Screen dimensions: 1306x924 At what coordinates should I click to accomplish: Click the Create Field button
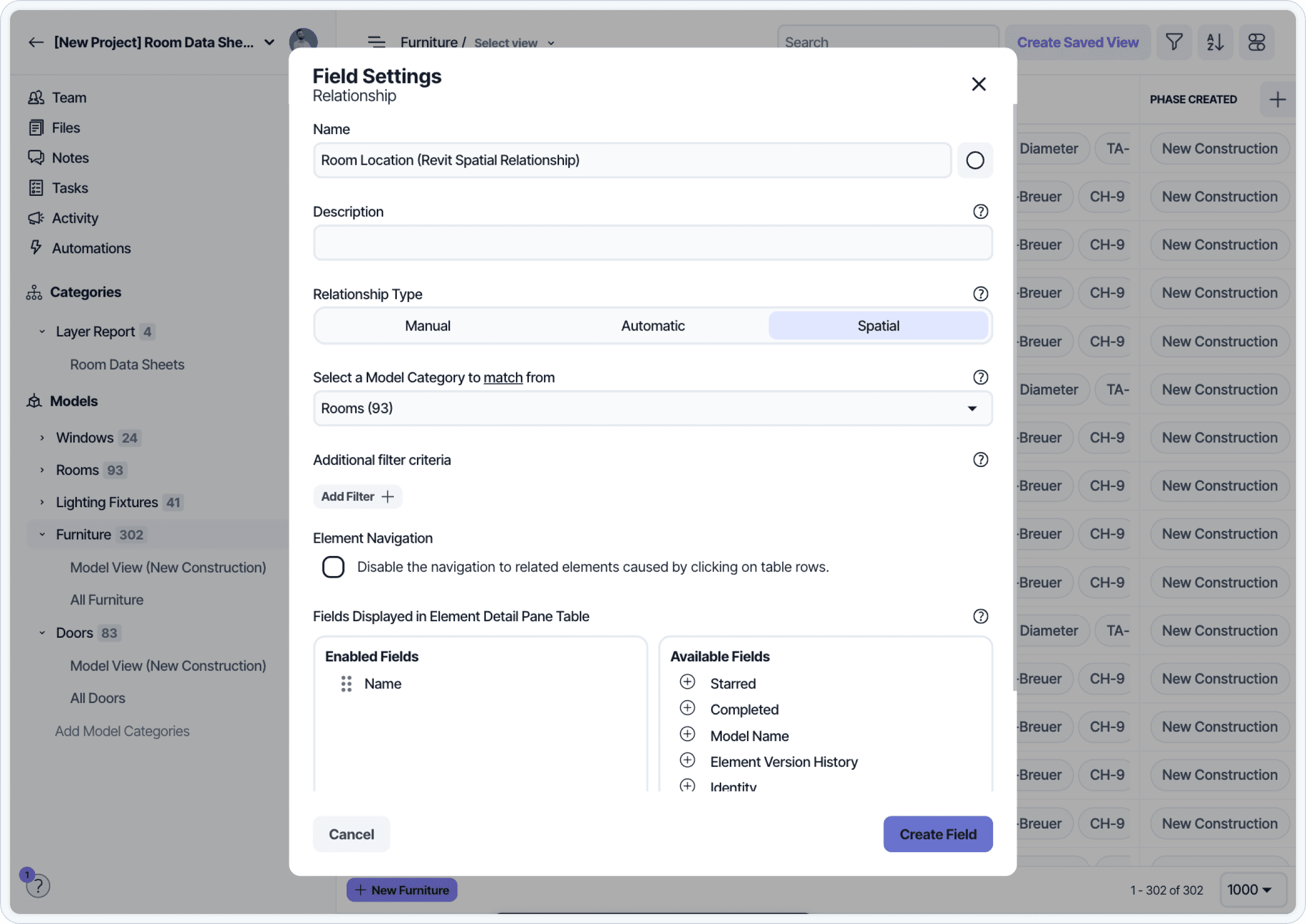click(x=937, y=835)
